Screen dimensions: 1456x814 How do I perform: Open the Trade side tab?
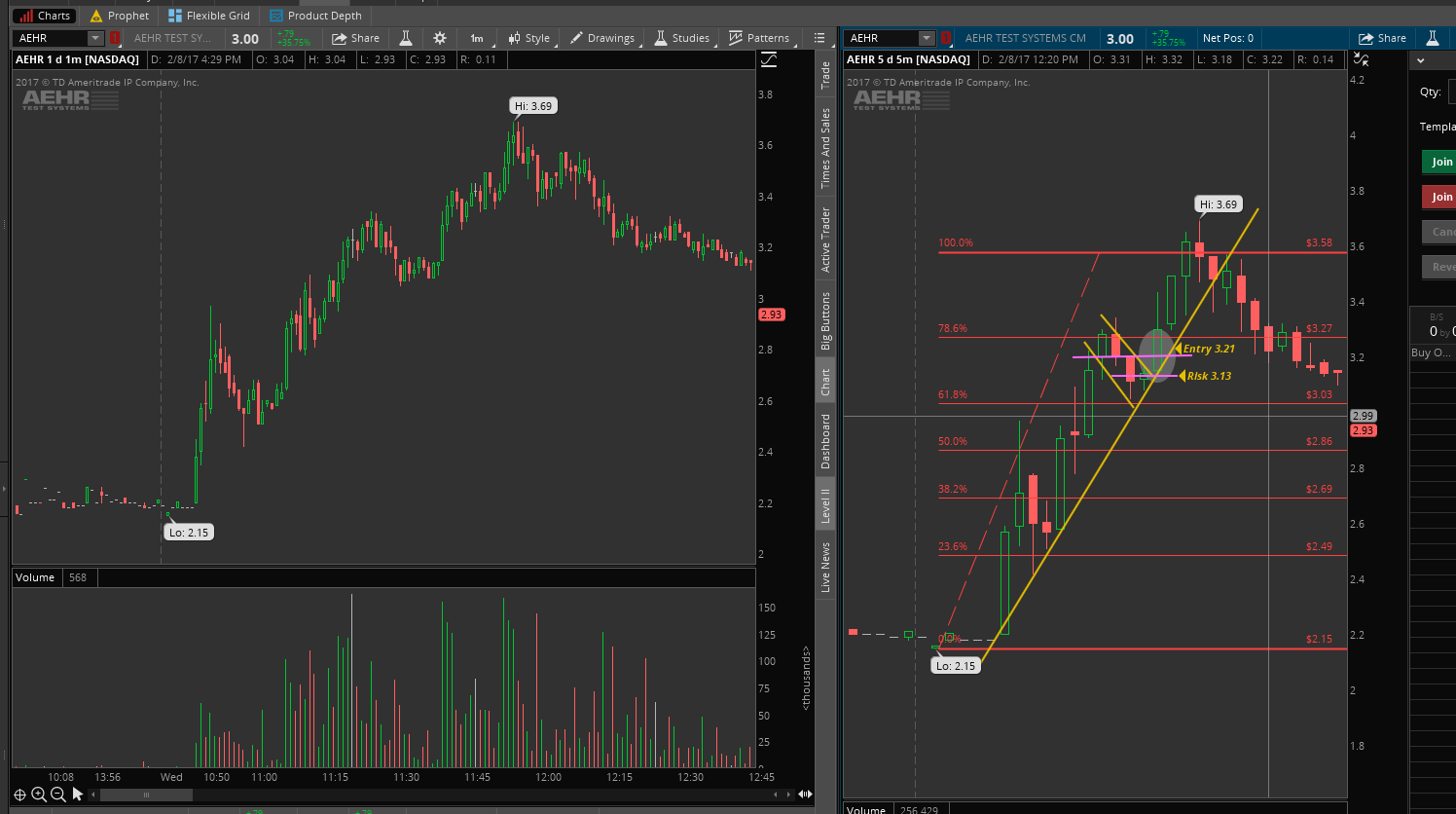coord(825,75)
